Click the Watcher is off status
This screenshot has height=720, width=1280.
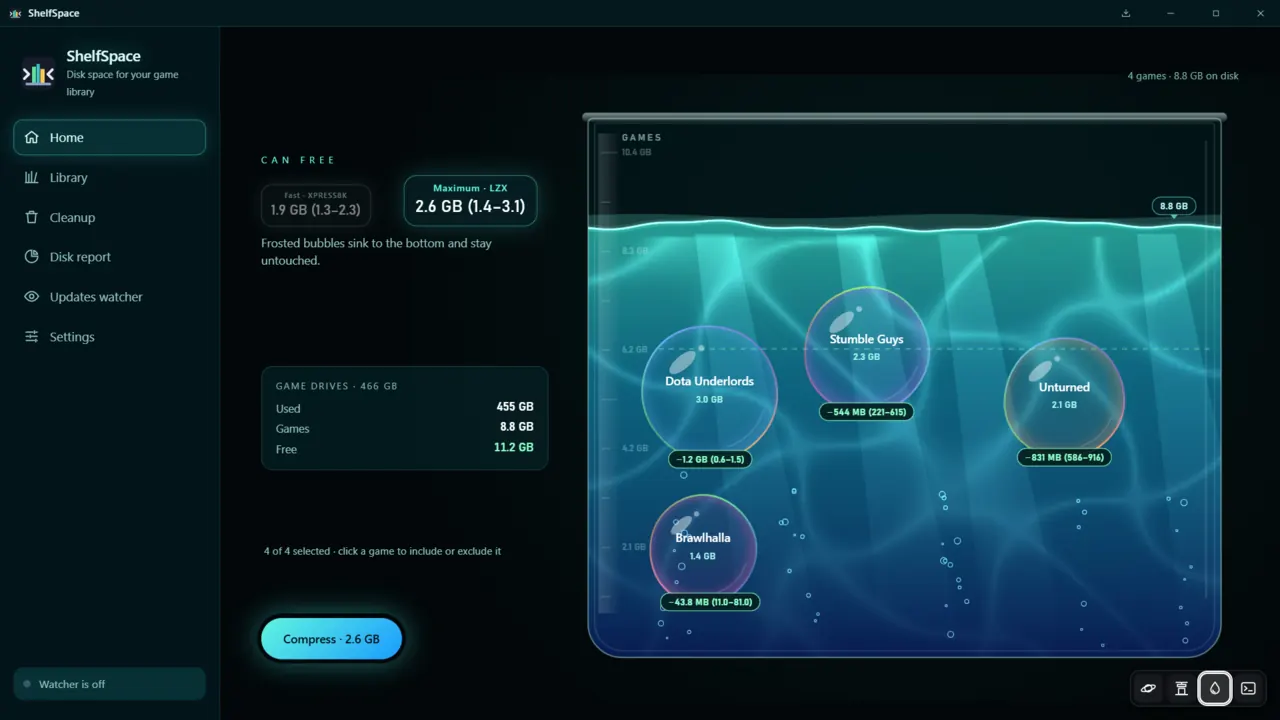coord(109,684)
